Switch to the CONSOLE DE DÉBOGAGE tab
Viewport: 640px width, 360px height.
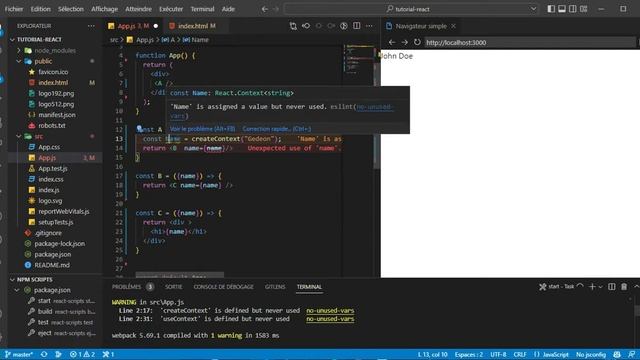(x=223, y=287)
